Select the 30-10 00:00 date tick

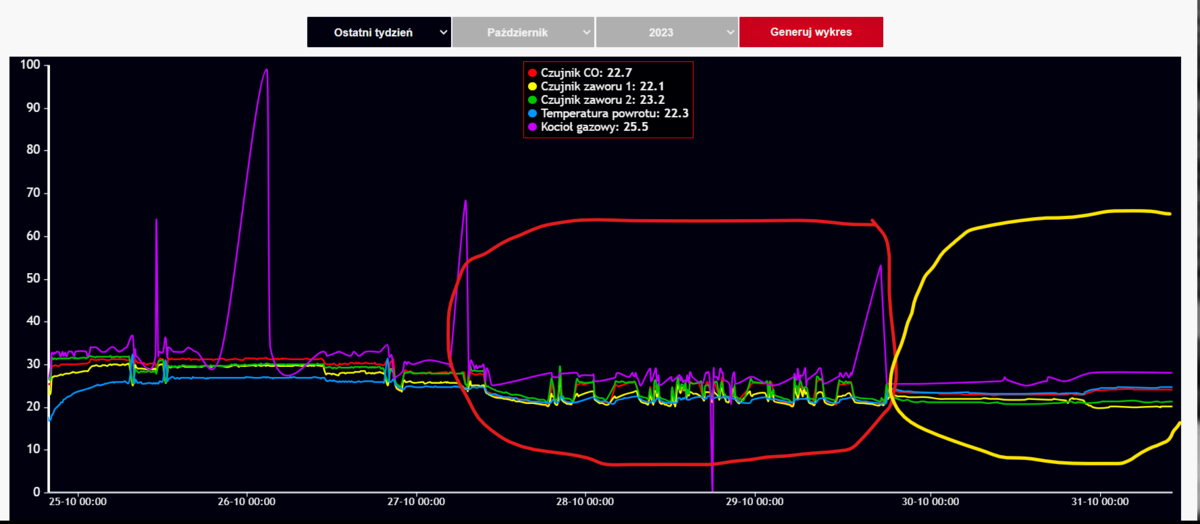(923, 502)
